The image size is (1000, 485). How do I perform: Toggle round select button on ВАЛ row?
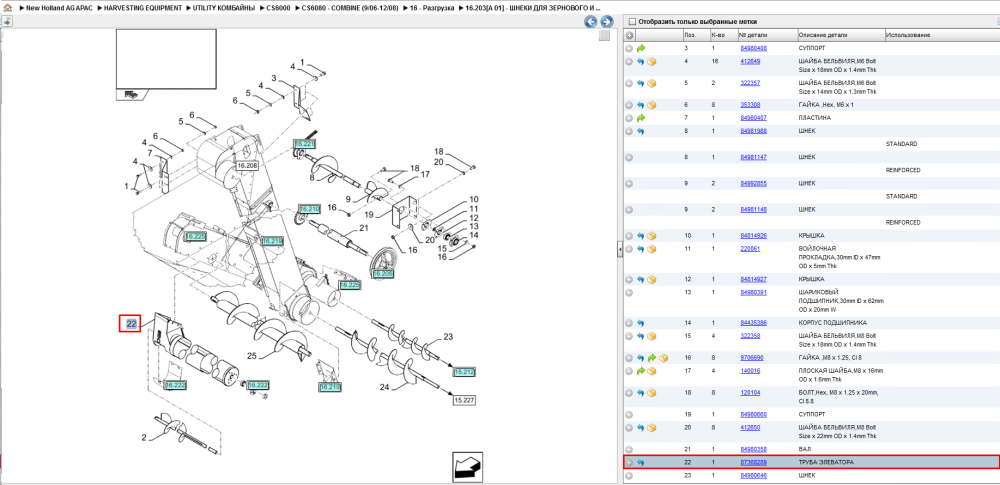tap(629, 449)
